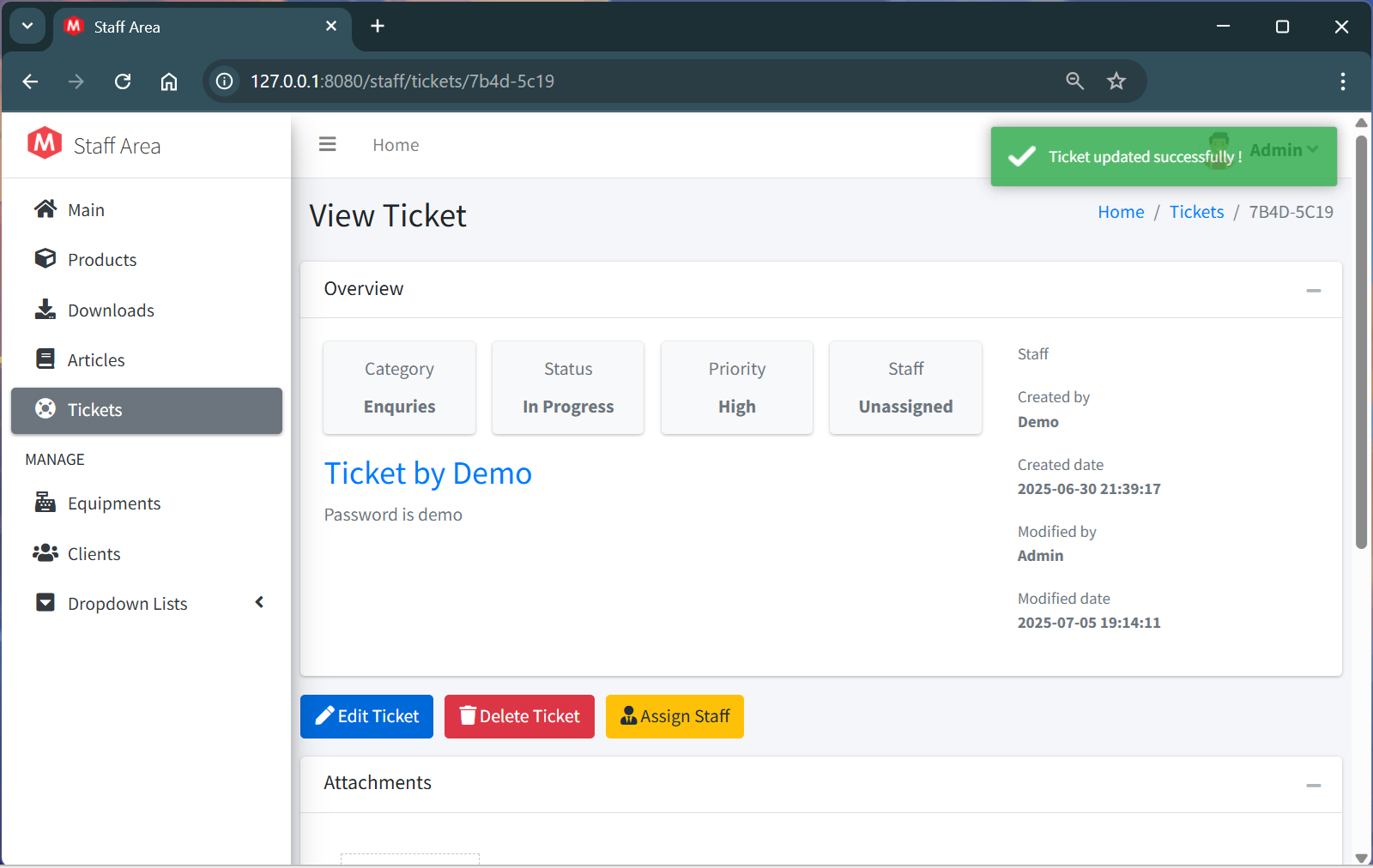This screenshot has width=1373, height=868.
Task: Click the Articles book icon
Action: pos(45,359)
